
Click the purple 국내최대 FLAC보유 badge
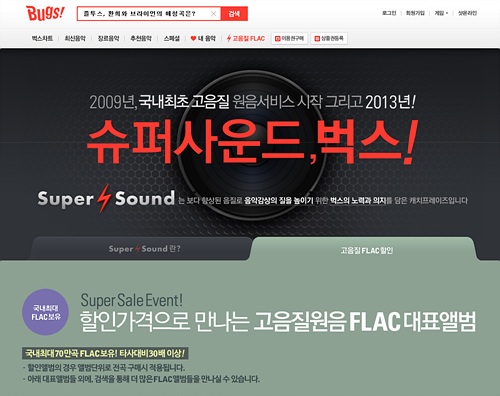point(46,312)
